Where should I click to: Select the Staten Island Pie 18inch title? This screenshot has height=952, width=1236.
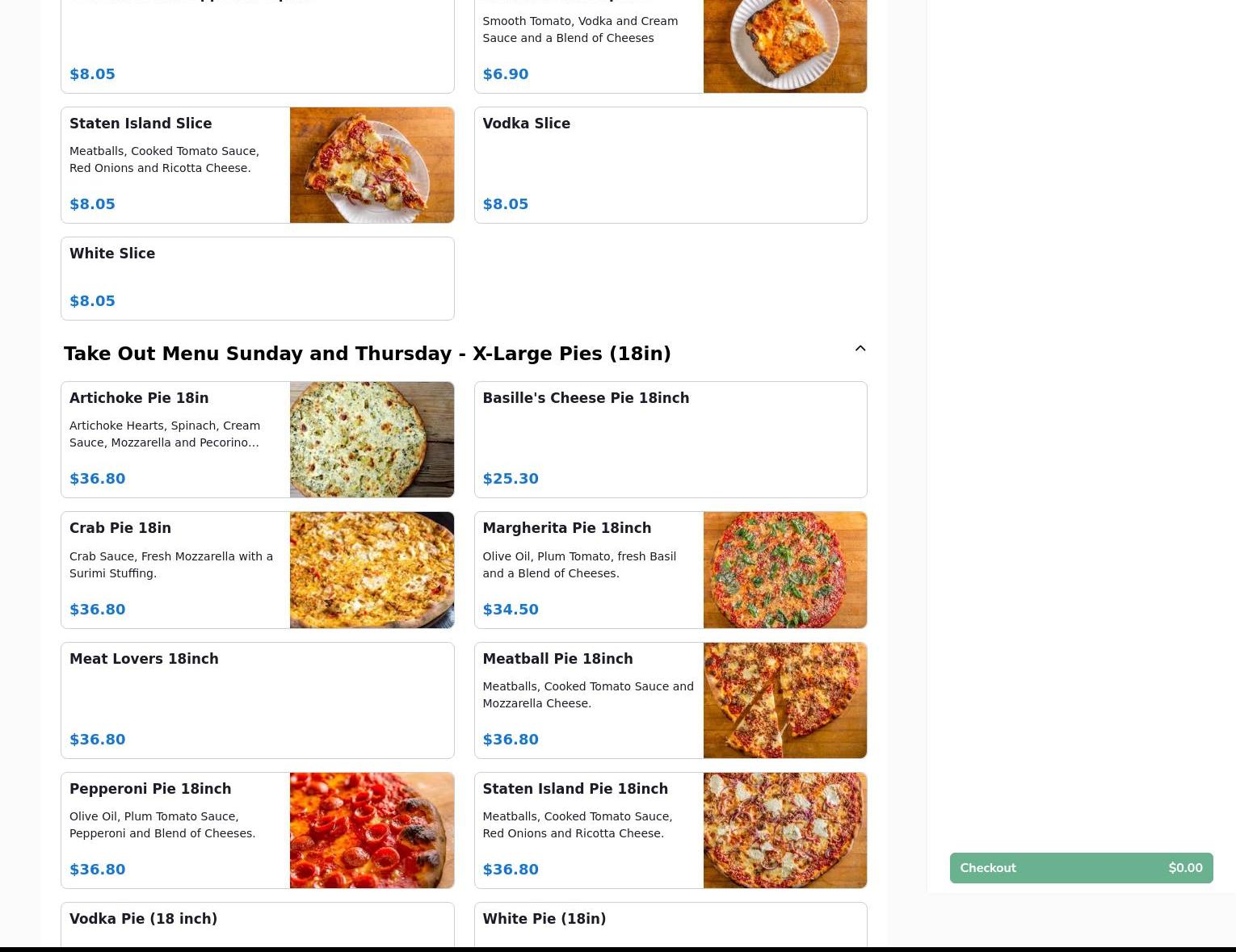(575, 789)
